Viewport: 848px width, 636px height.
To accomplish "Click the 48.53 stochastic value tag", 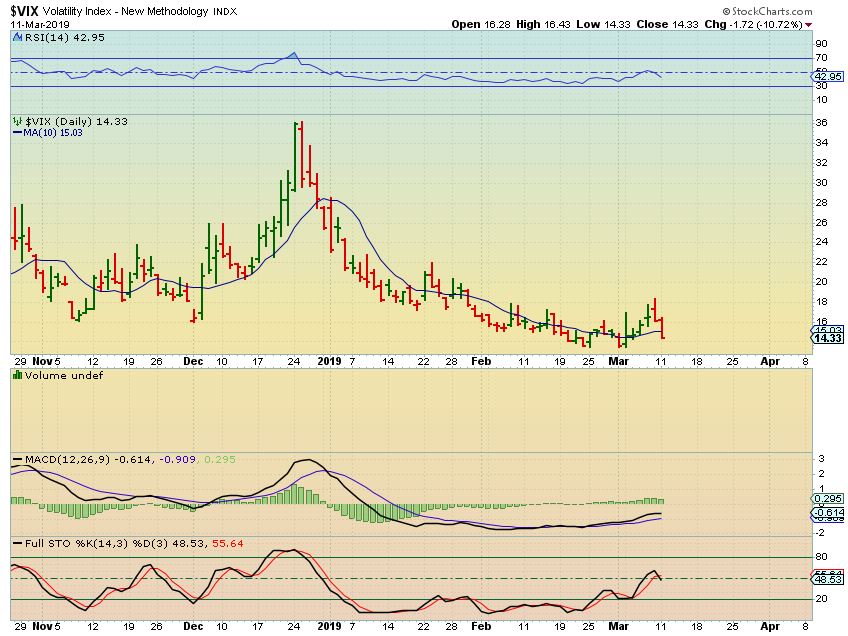I will pos(827,580).
